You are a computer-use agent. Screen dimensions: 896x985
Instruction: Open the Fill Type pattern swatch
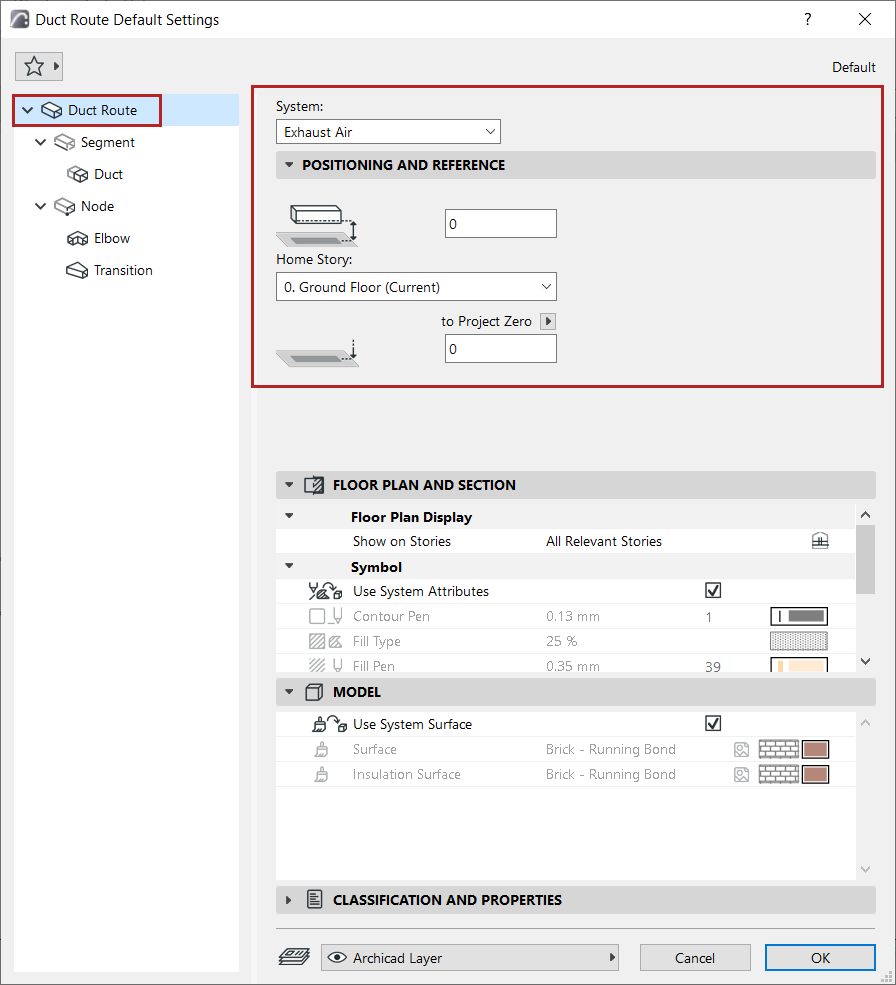coord(799,641)
